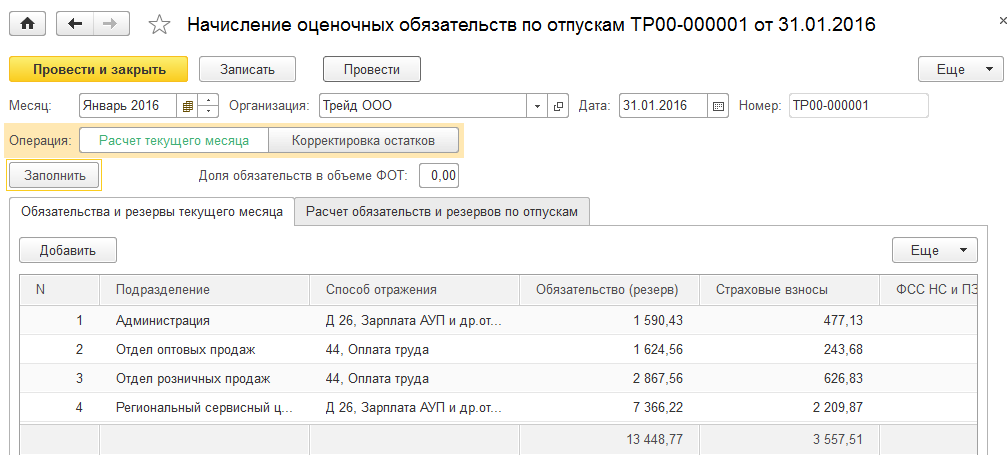Select the Обязательства и резервы текущего месяца tab
The image size is (1008, 455).
coord(152,212)
